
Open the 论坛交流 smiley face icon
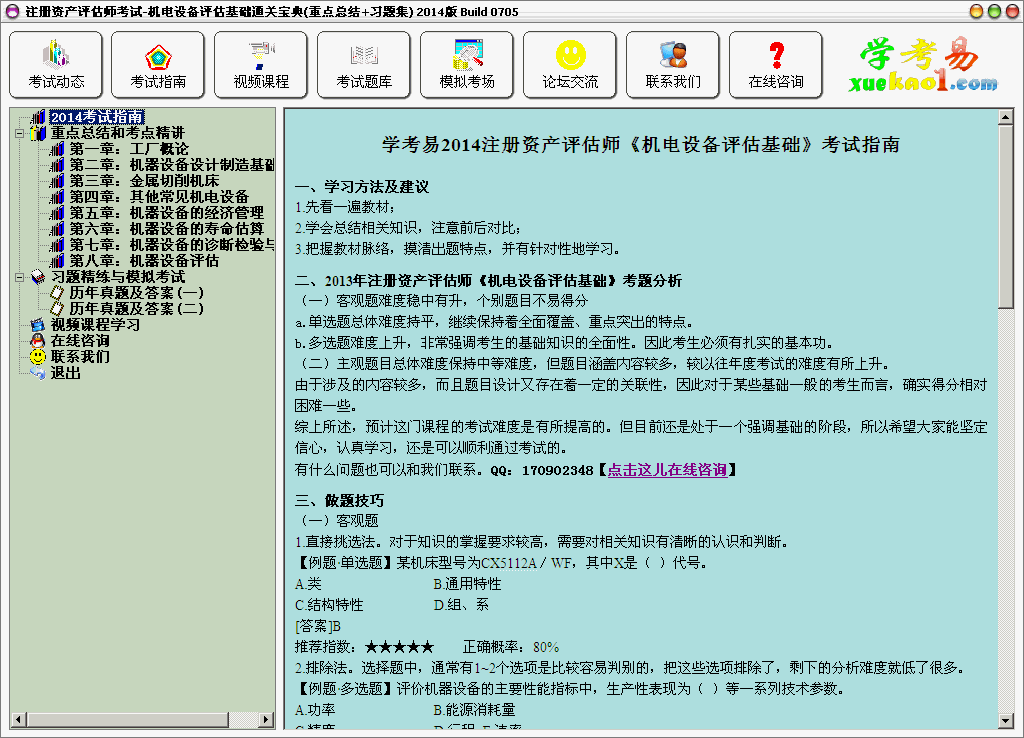[570, 65]
